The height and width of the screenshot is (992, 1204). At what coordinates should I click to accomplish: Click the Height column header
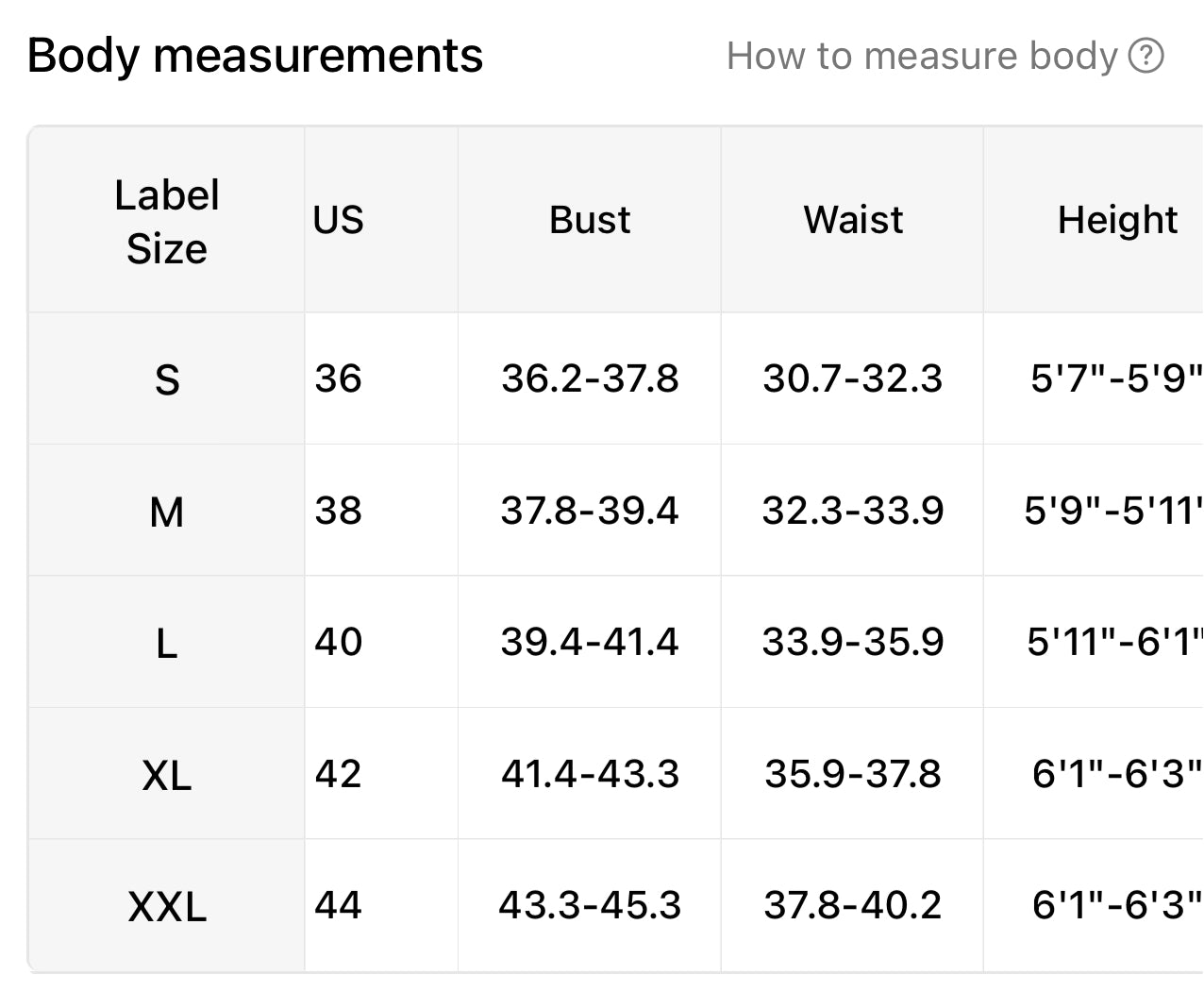1117,220
